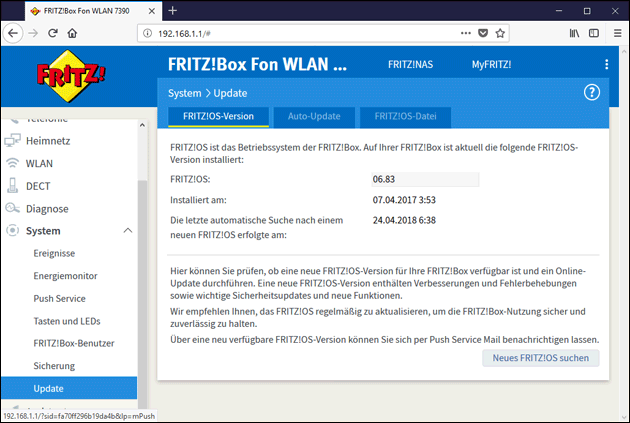Select the FRITZ!Box Fon WLAN 7390 browser tab
Screen dimensions: 630x423
92,11
